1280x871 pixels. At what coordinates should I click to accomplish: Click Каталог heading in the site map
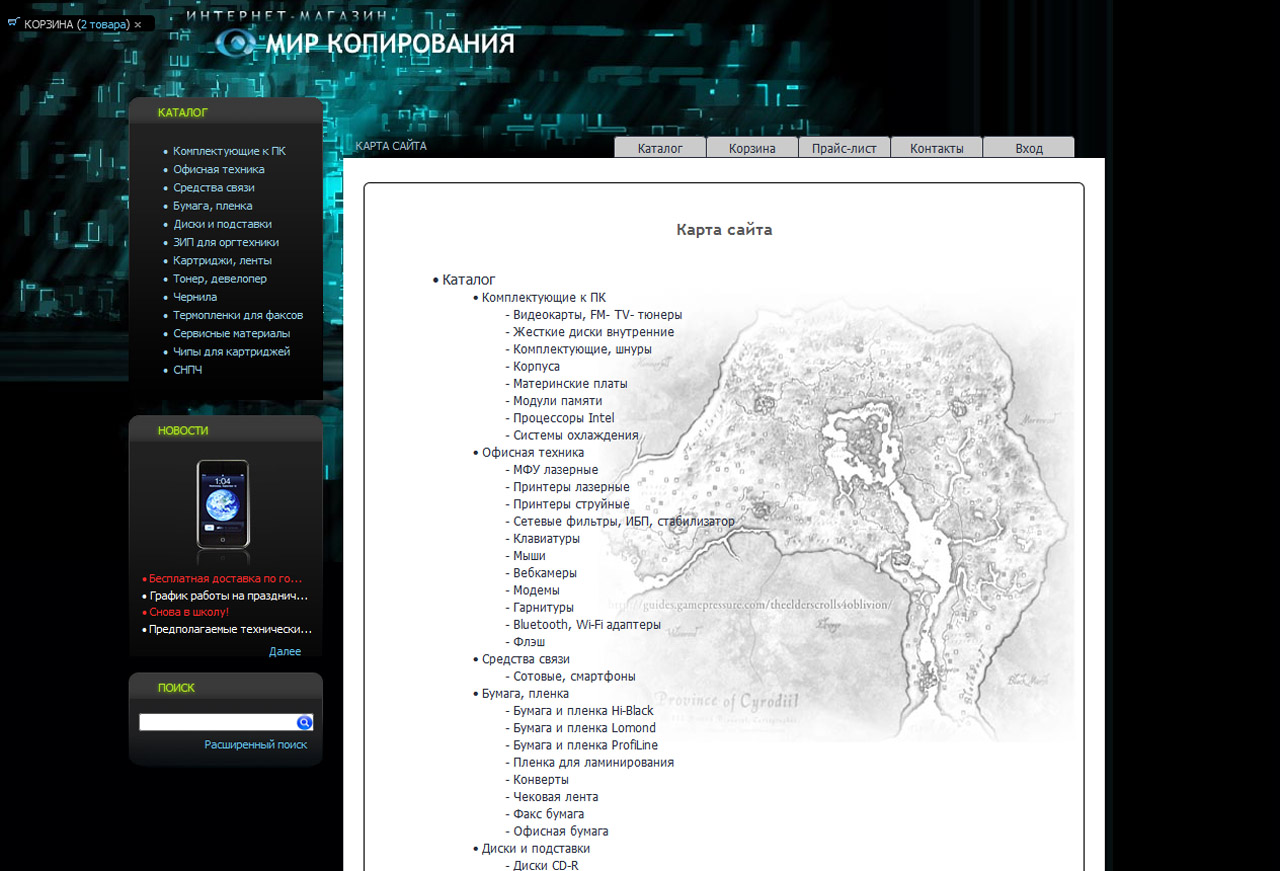click(469, 280)
